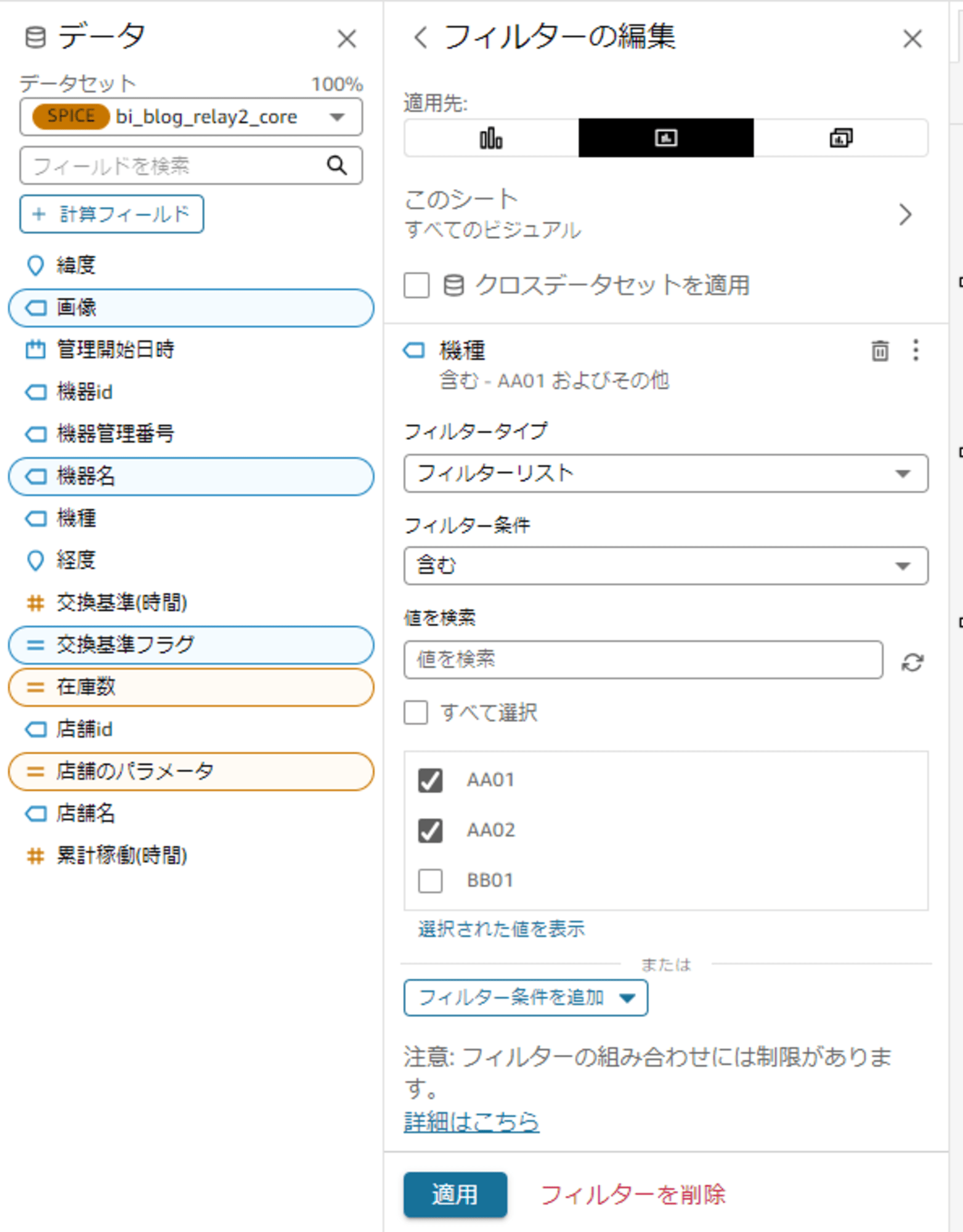The image size is (963, 1232).
Task: Select the 機器id field
Action: click(191, 392)
